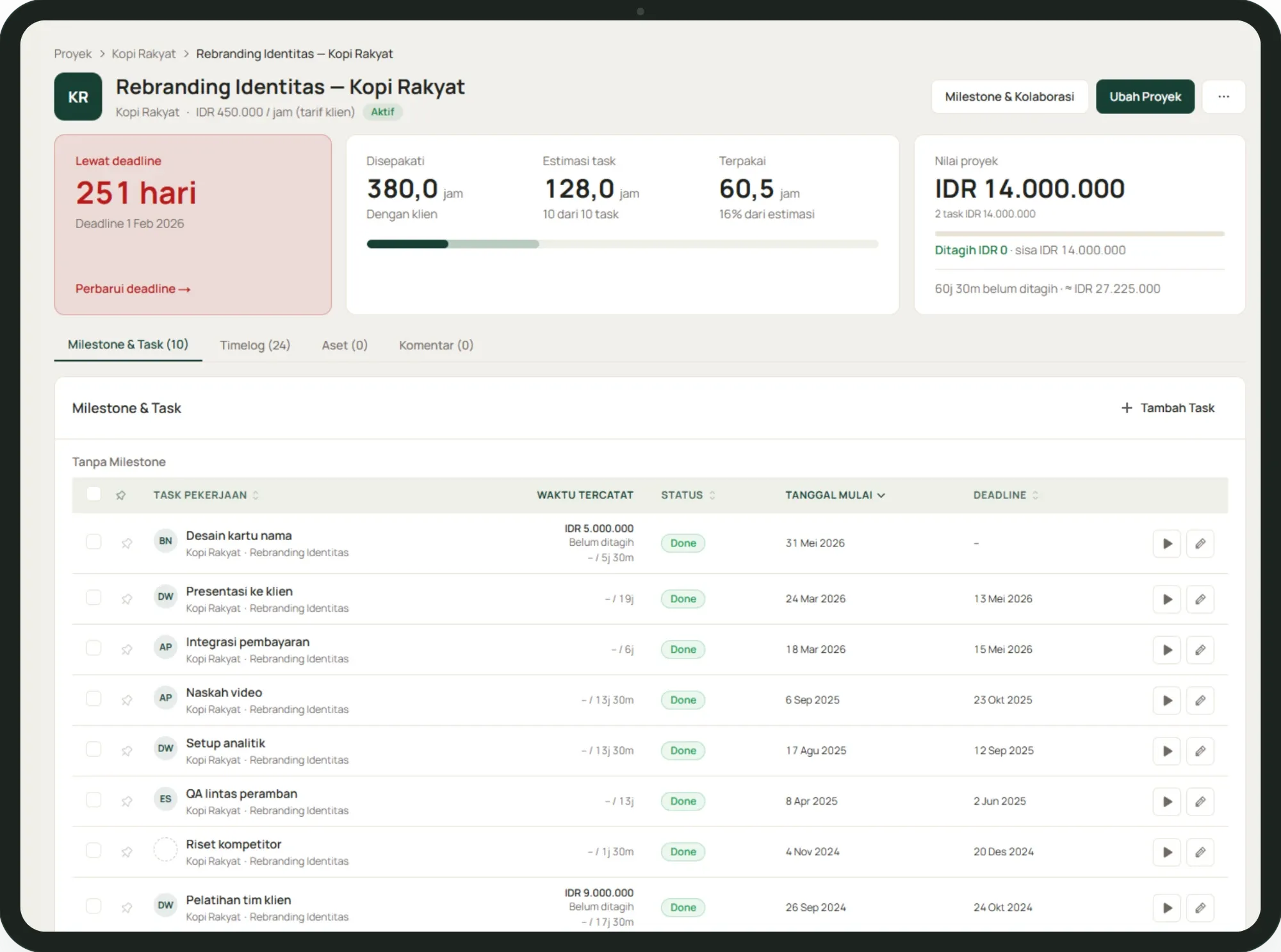Click Tambah Task to add a task
The width and height of the screenshot is (1281, 952).
(x=1168, y=408)
